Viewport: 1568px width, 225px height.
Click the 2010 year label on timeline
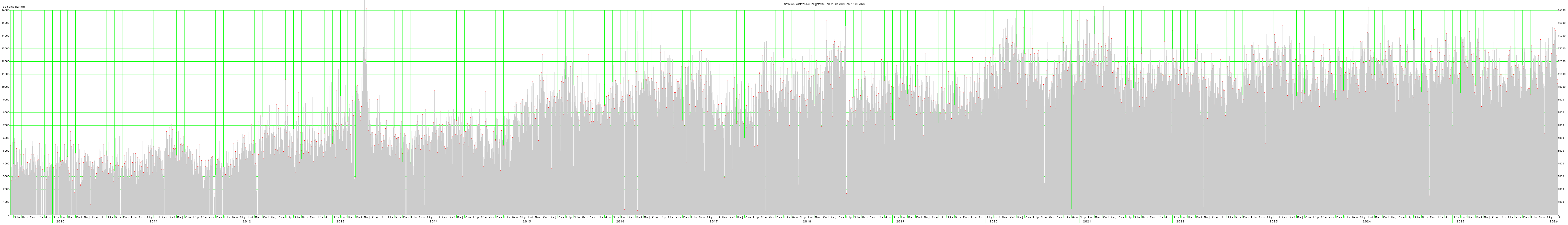point(60,221)
